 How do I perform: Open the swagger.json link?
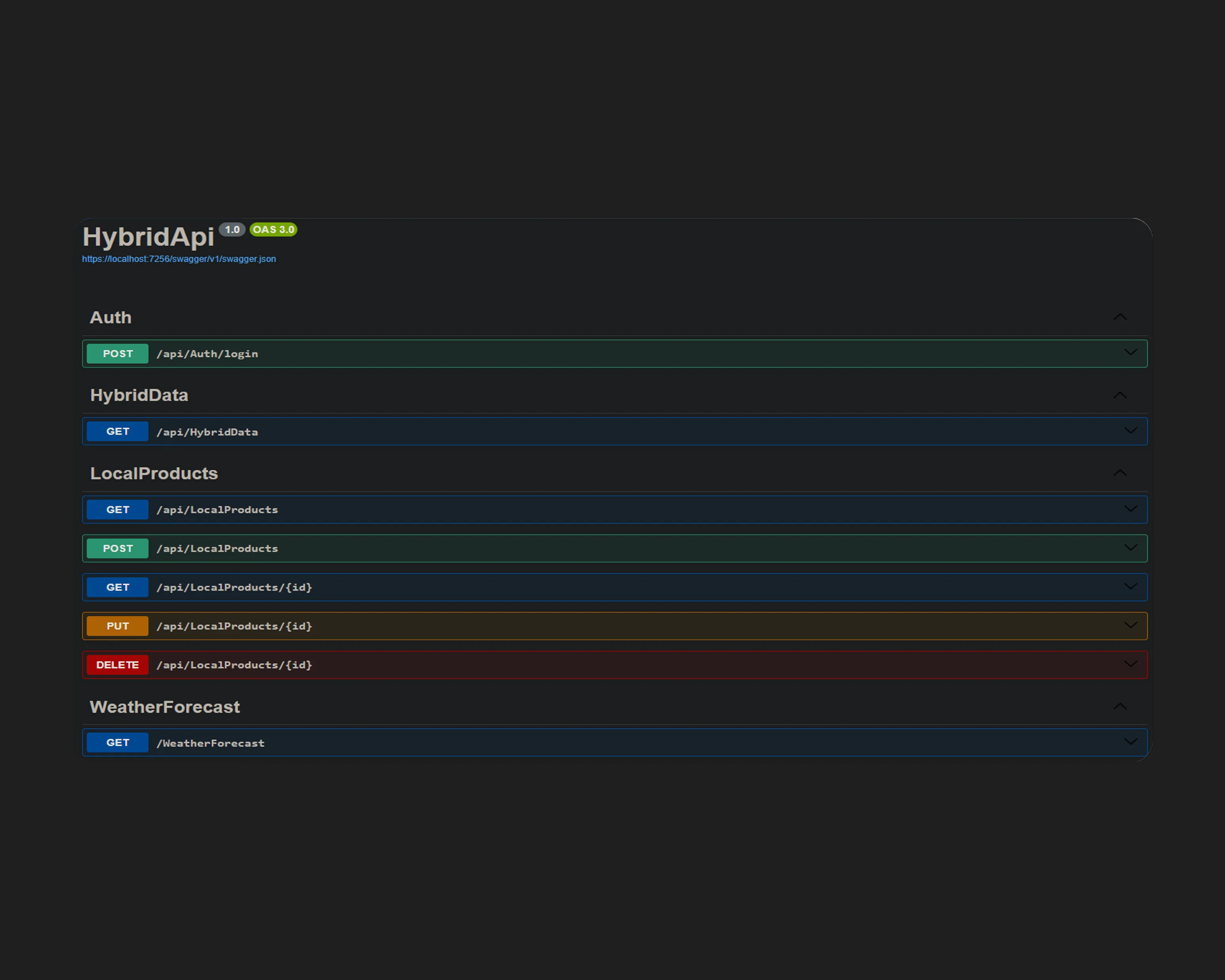point(179,259)
